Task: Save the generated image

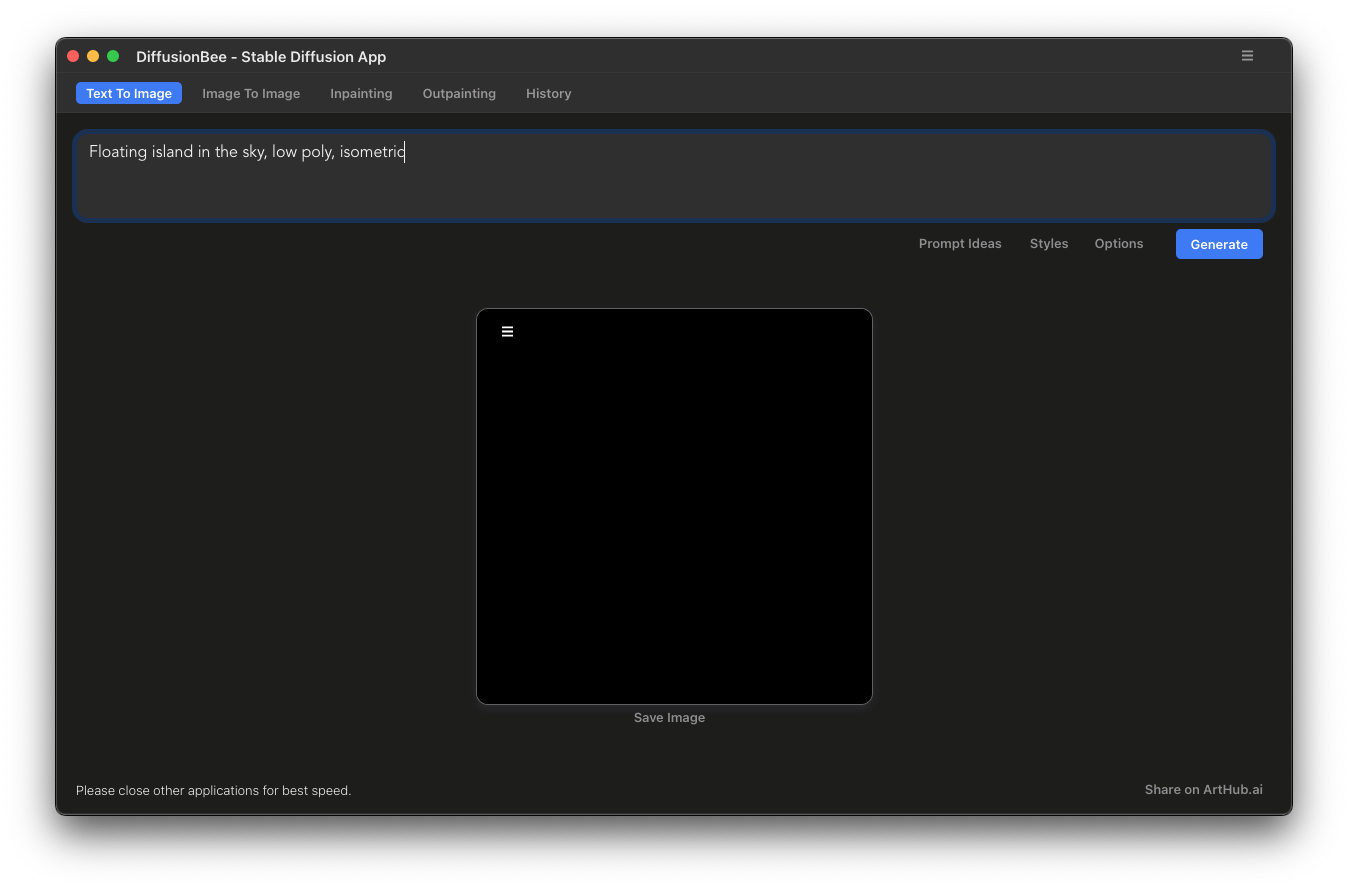Action: tap(668, 717)
